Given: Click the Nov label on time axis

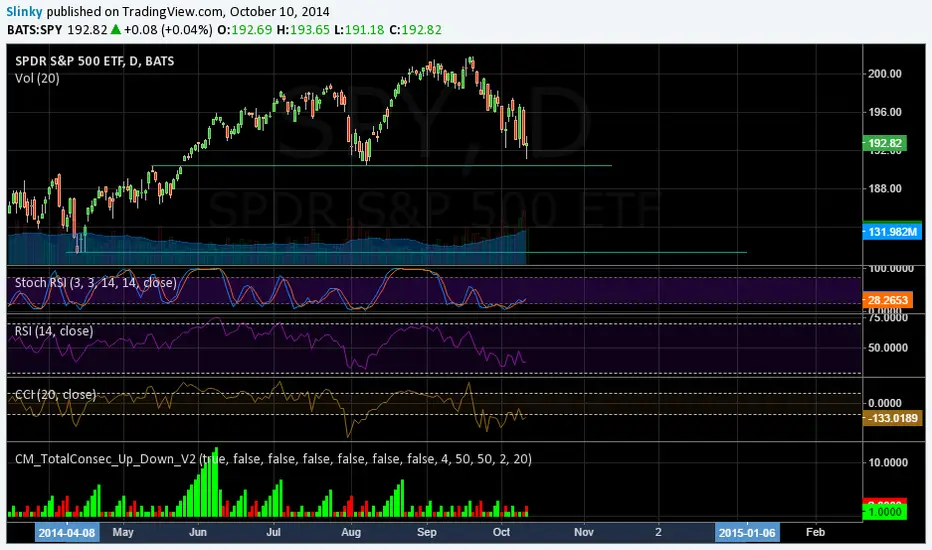Looking at the screenshot, I should coord(584,532).
